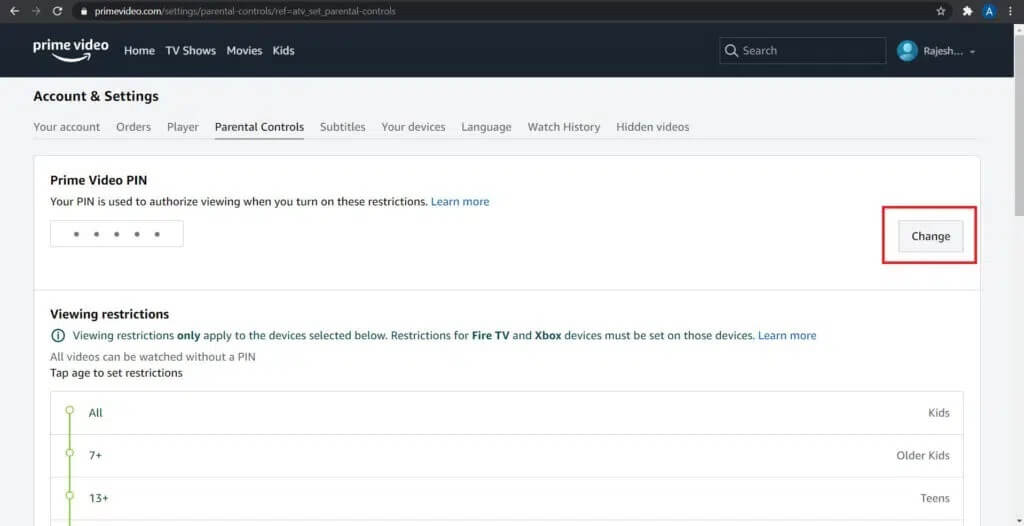Switch to the Your account tab
Image resolution: width=1024 pixels, height=526 pixels.
[67, 127]
